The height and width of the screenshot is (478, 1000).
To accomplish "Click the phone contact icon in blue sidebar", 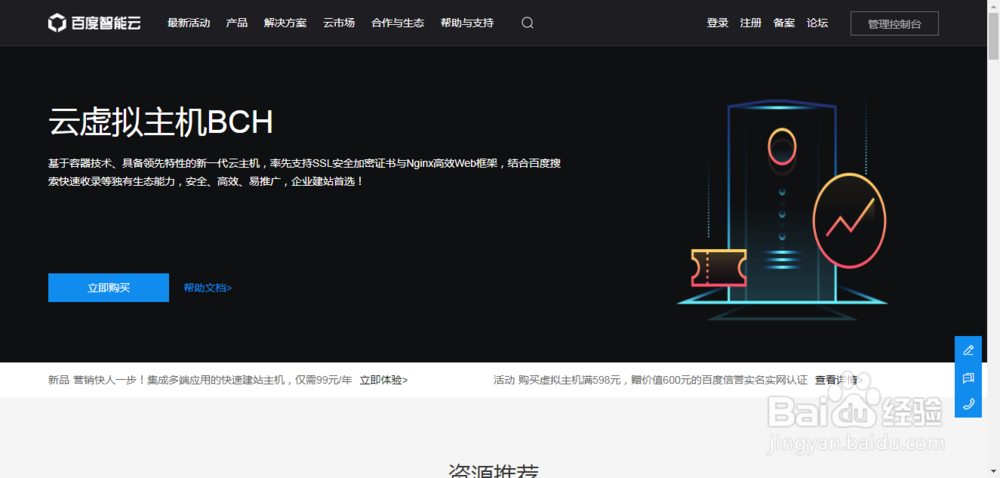I will click(x=968, y=403).
